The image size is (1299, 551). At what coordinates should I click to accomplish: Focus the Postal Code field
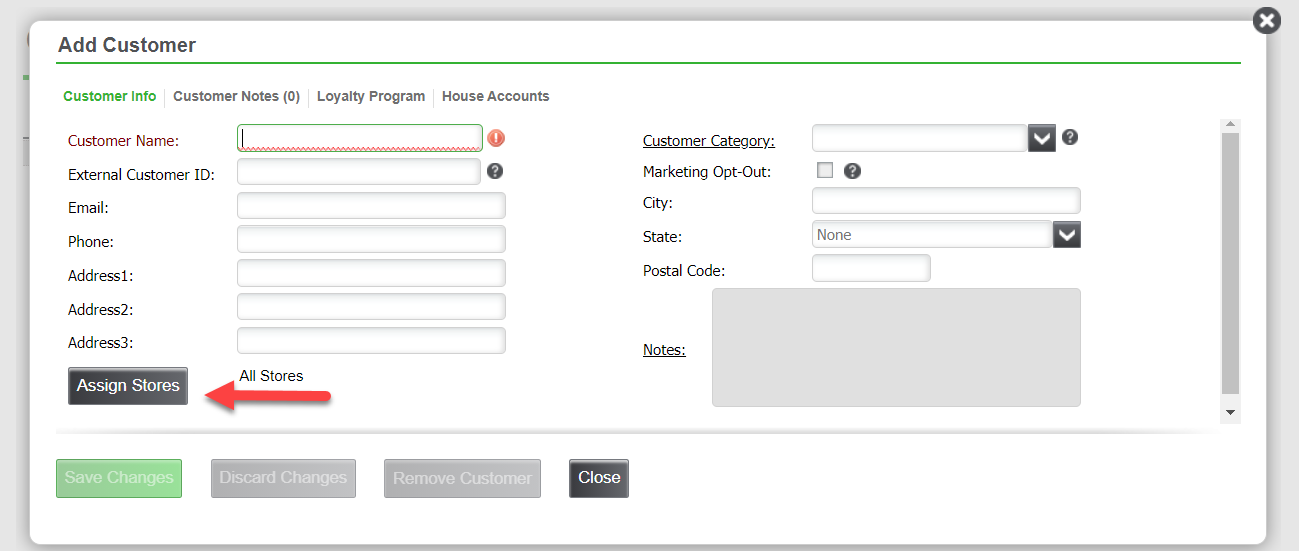pos(871,268)
